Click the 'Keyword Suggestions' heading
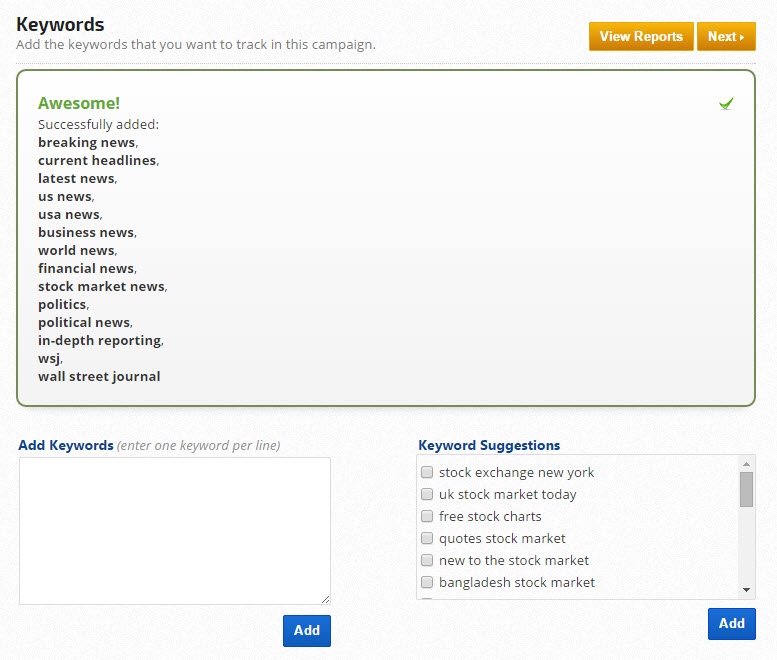 [489, 445]
